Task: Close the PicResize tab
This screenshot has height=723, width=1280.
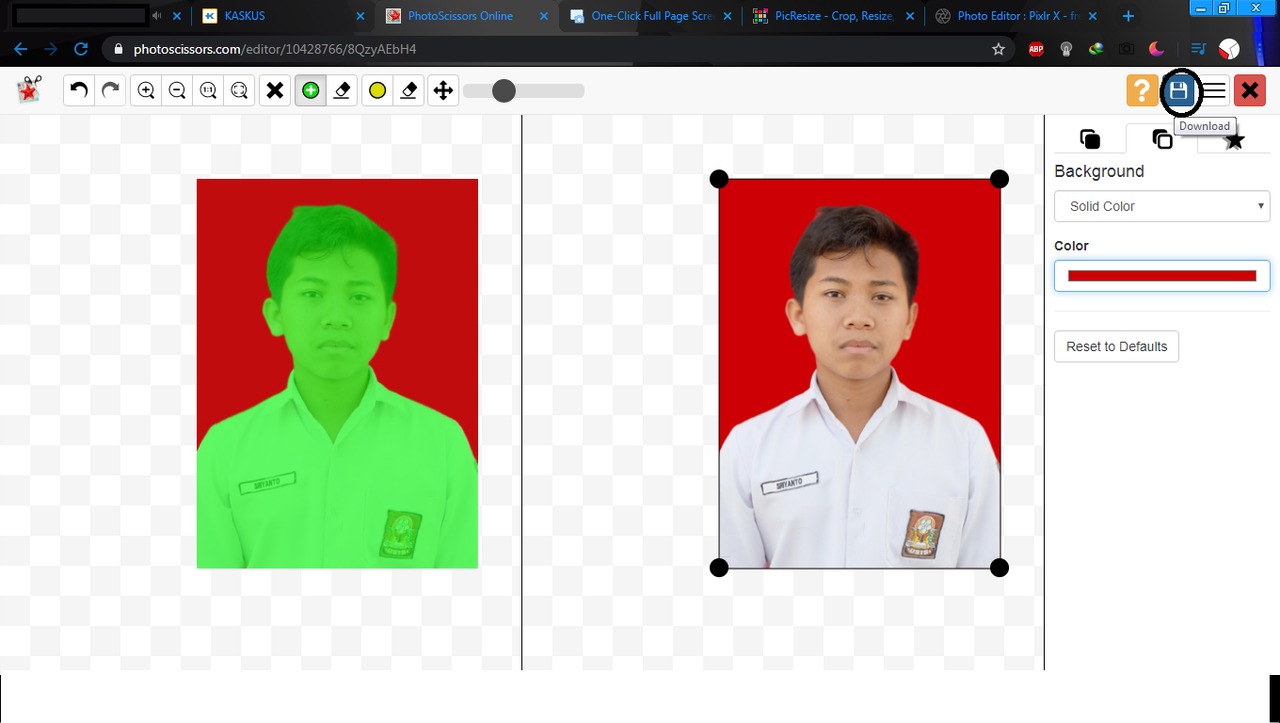Action: click(x=911, y=16)
